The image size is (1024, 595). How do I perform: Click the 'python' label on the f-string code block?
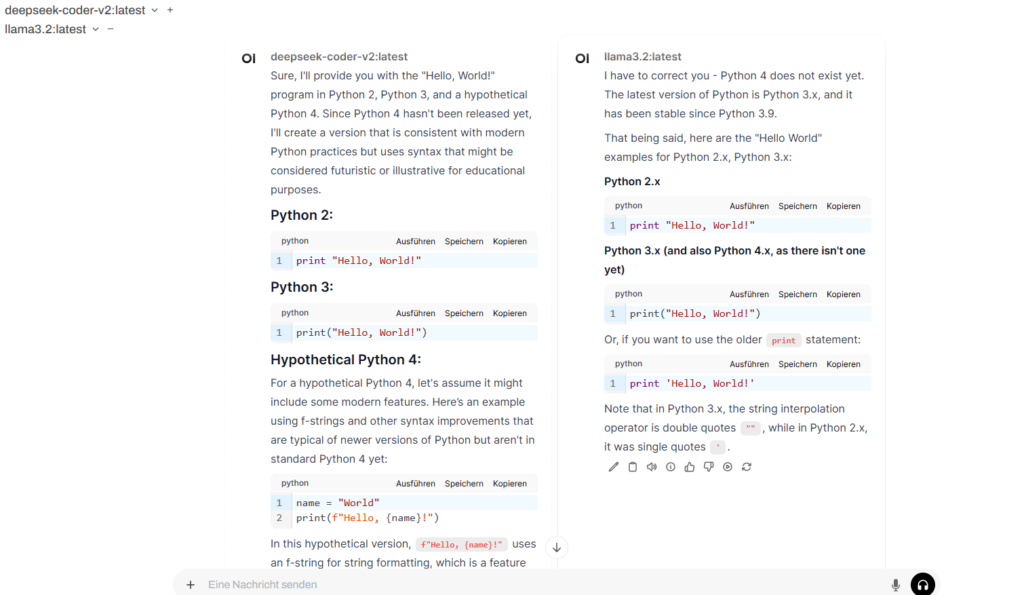[295, 483]
